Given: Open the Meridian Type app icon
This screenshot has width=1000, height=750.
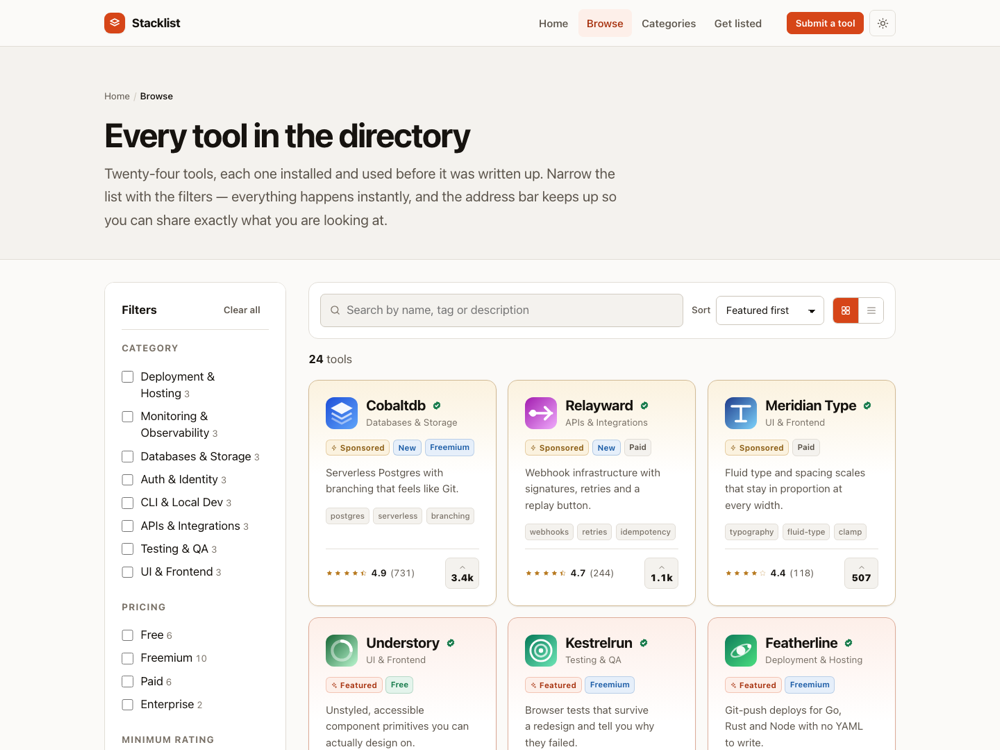Looking at the screenshot, I should tap(741, 413).
